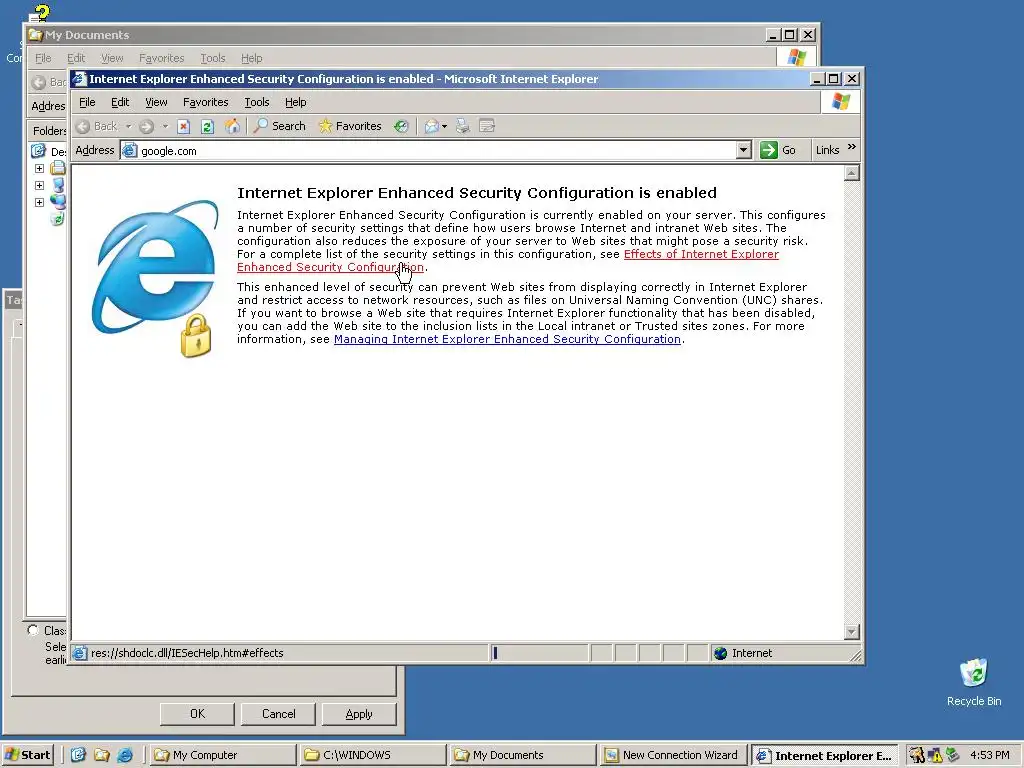Click the Print icon in Internet Explorer toolbar

[462, 126]
